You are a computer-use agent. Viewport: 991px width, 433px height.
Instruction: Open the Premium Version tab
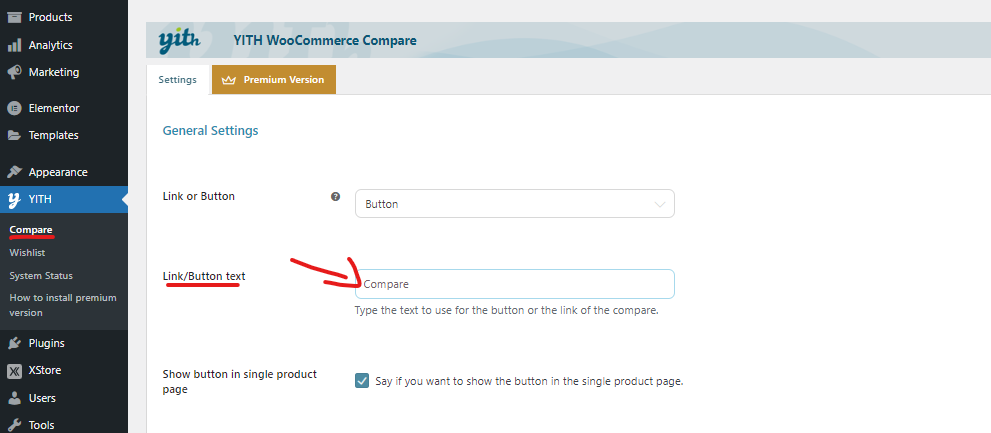point(274,80)
